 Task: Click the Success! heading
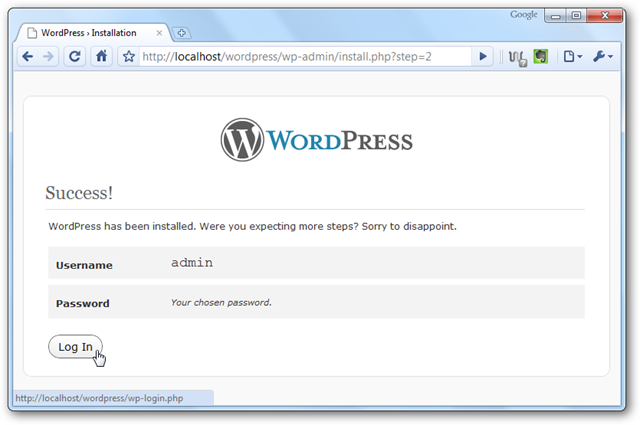(79, 193)
